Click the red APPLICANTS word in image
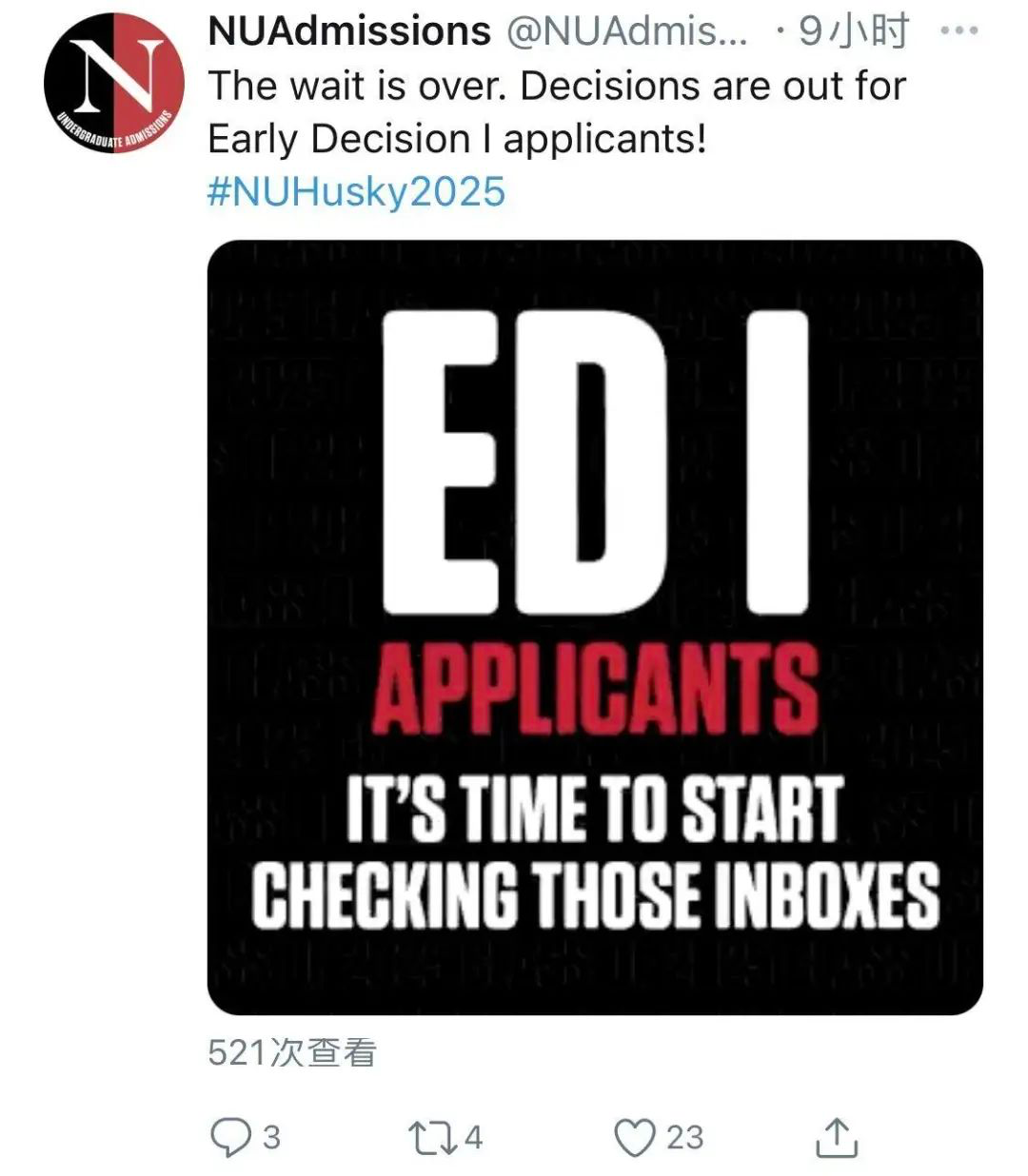The height and width of the screenshot is (1176, 1028). tap(595, 687)
